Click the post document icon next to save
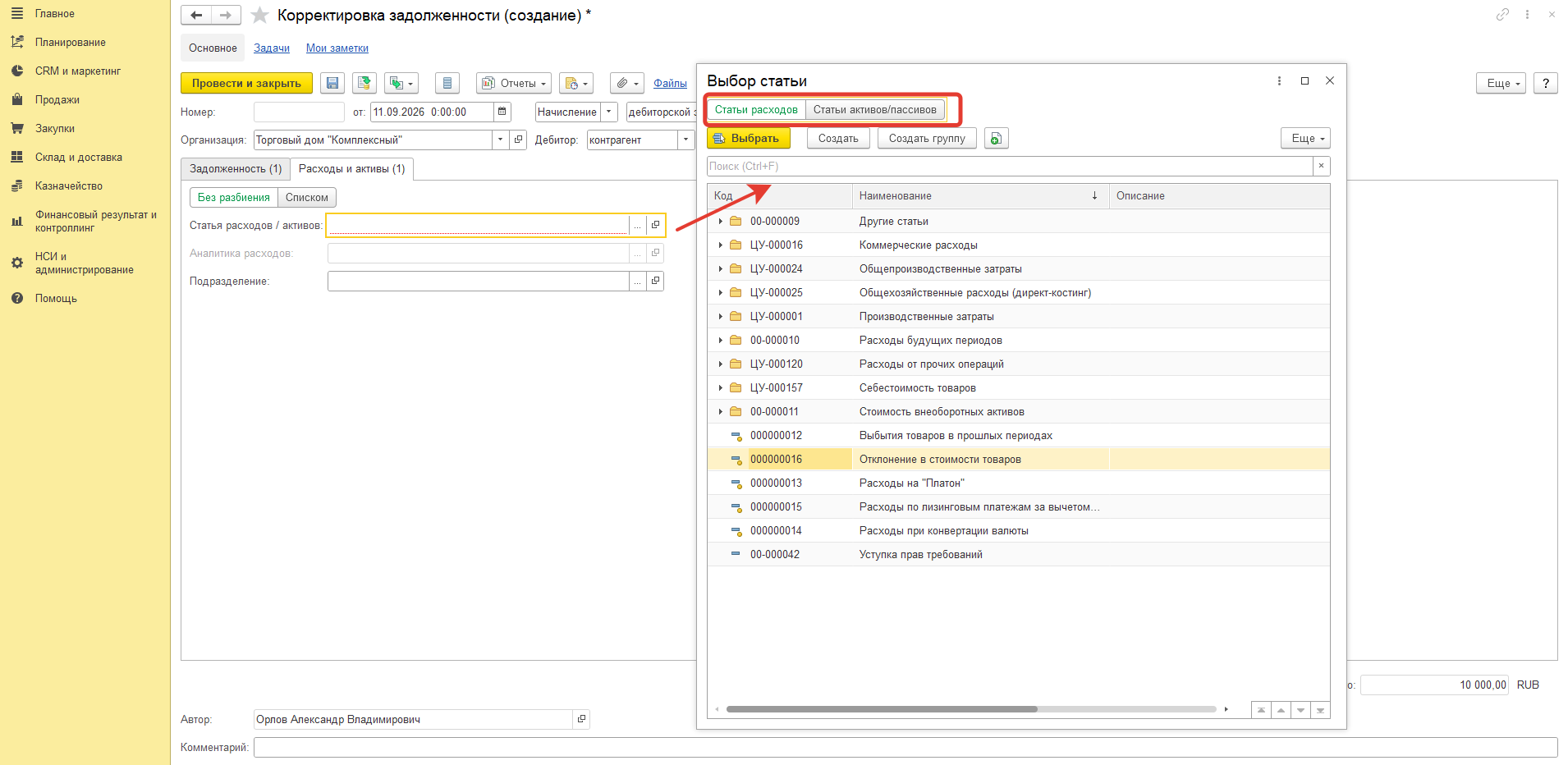The width and height of the screenshot is (1568, 765). point(364,83)
